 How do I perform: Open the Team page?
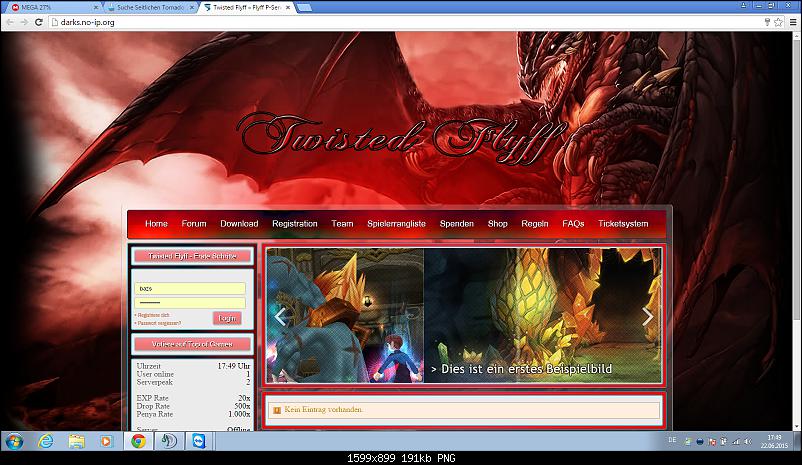tap(342, 224)
